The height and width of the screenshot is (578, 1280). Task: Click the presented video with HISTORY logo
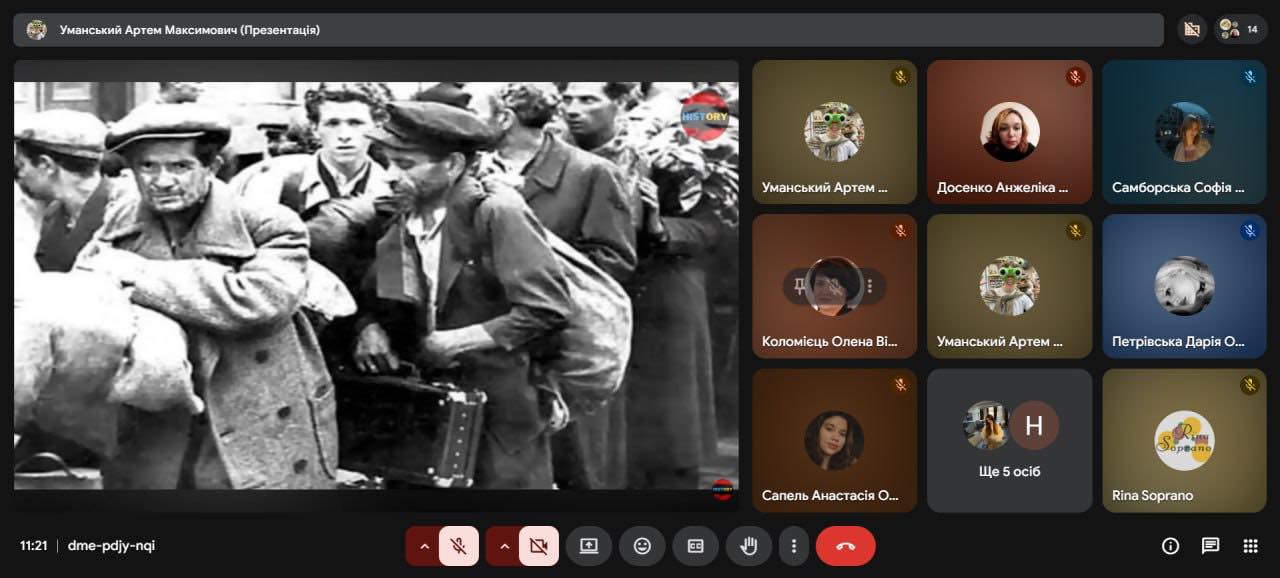pos(376,285)
